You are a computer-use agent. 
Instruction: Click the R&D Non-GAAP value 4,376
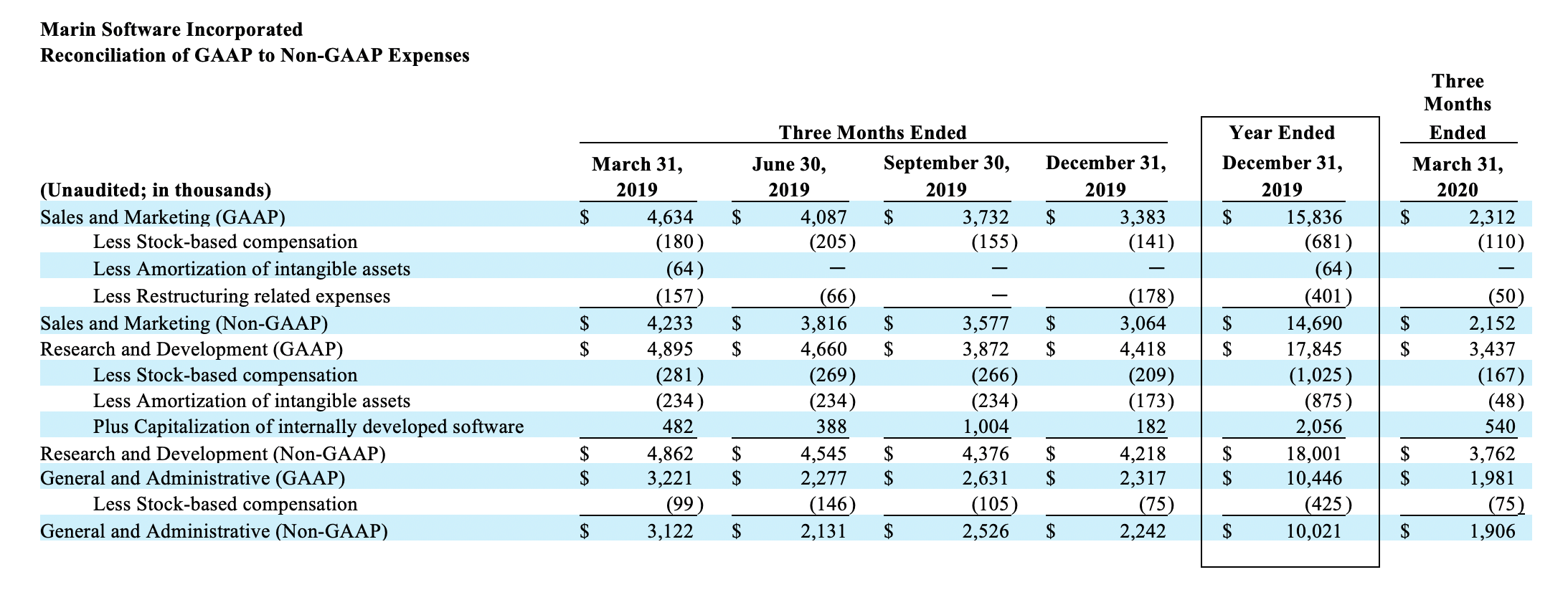(986, 454)
